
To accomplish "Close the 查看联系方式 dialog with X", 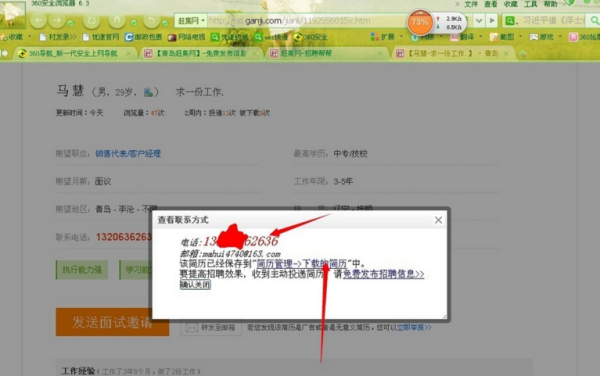I will [438, 220].
